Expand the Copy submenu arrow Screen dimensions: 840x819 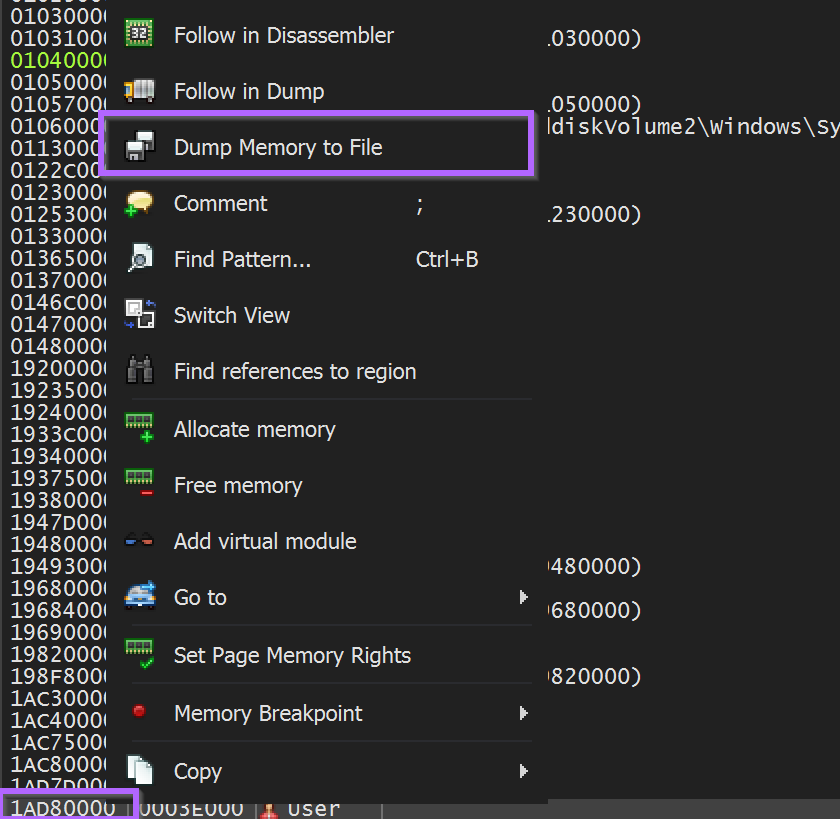pos(523,771)
